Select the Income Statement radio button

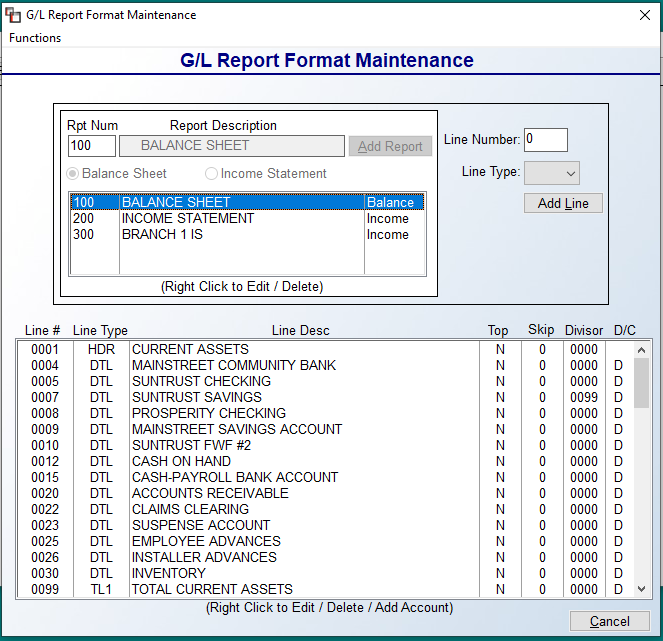click(x=211, y=173)
